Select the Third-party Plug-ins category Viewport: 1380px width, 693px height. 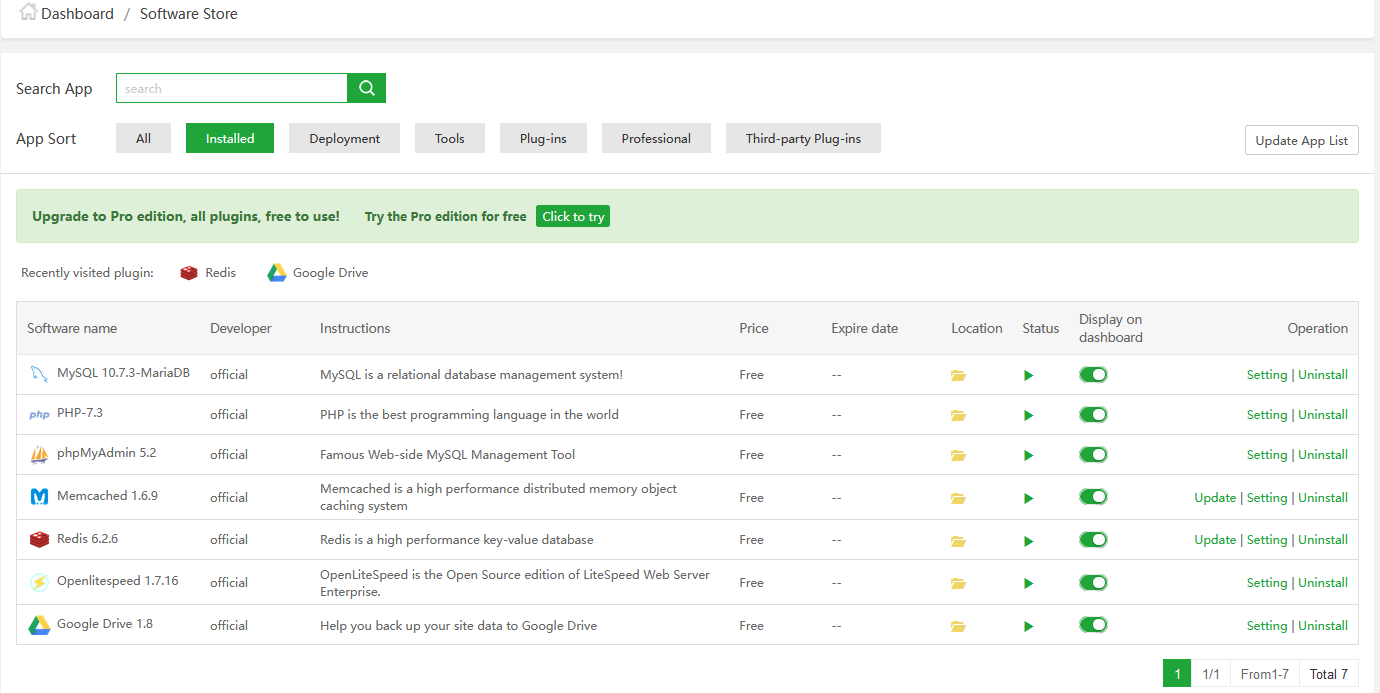pos(803,138)
